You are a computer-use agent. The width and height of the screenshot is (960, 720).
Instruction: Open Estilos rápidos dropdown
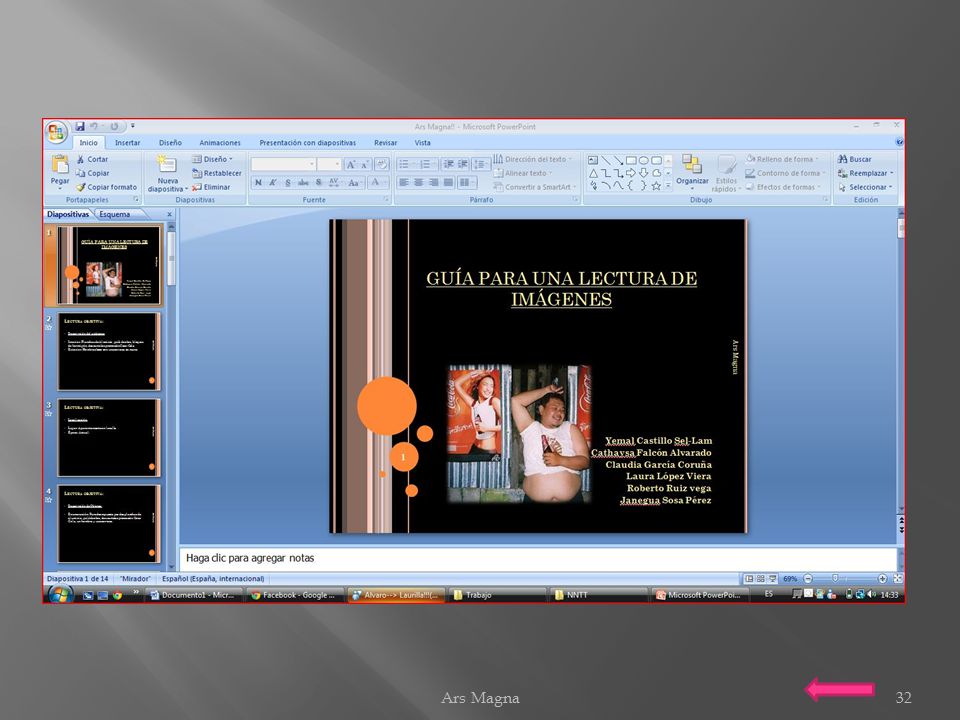[x=726, y=173]
